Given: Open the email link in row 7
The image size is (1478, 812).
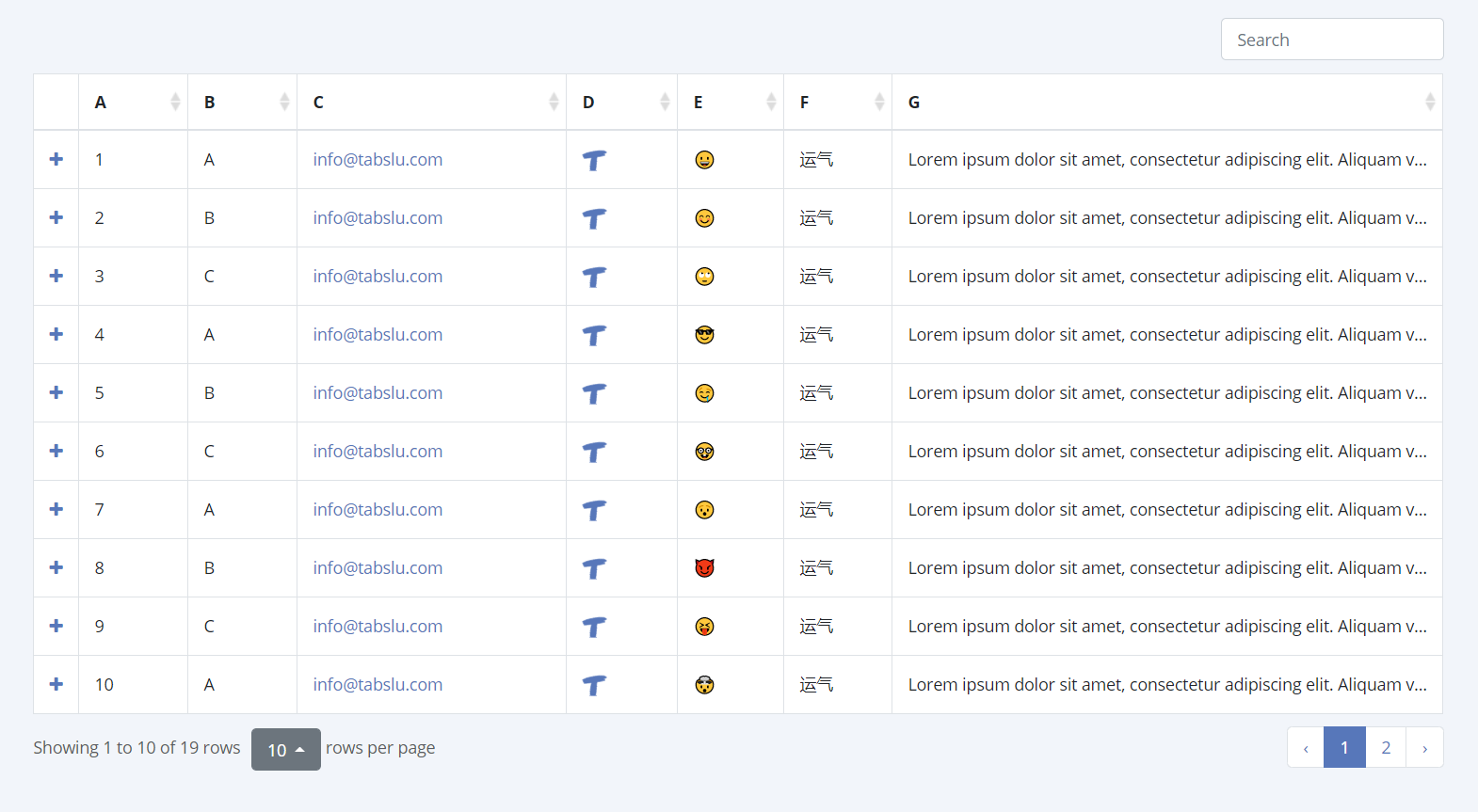Looking at the screenshot, I should [378, 509].
